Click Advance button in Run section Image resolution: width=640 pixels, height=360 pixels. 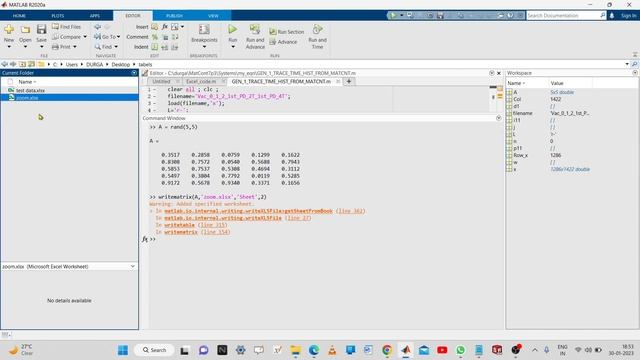pos(283,42)
